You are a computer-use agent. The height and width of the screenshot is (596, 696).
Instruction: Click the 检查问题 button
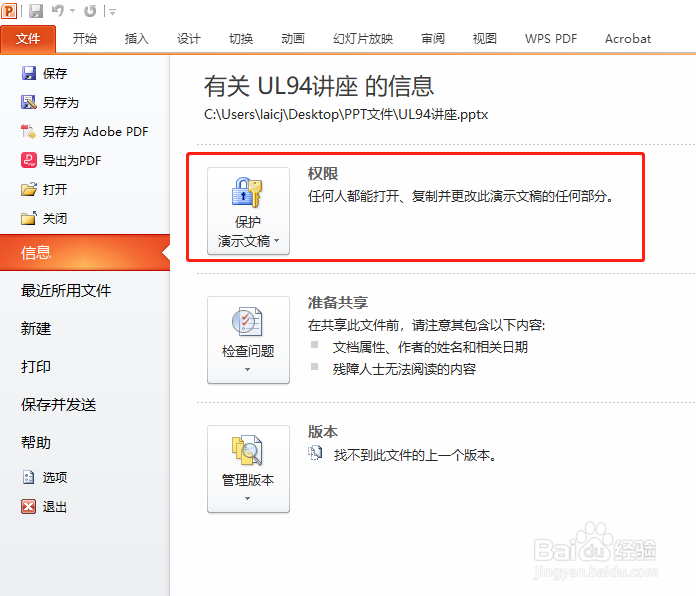tap(248, 340)
